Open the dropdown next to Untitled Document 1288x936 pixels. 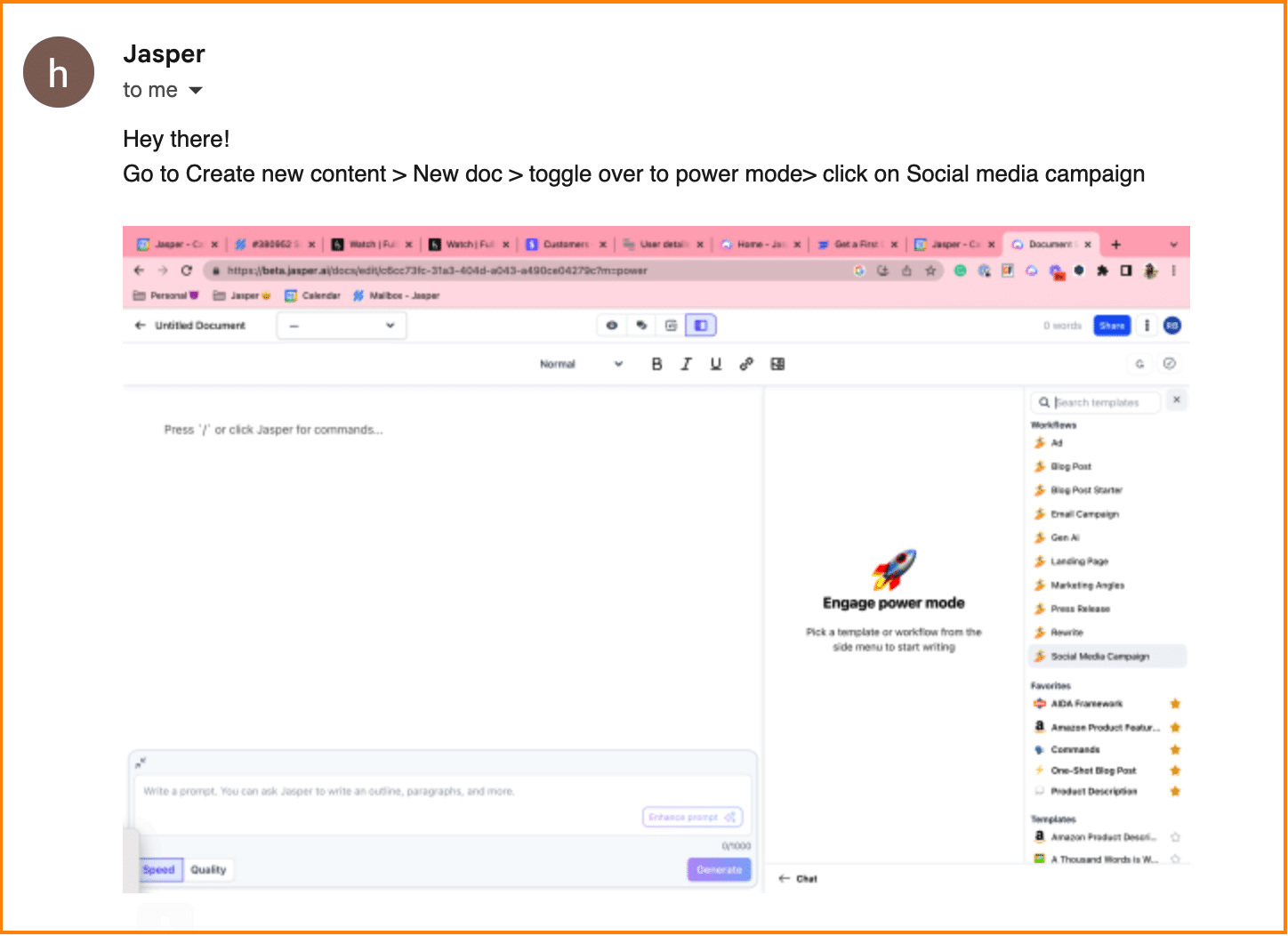tap(342, 326)
